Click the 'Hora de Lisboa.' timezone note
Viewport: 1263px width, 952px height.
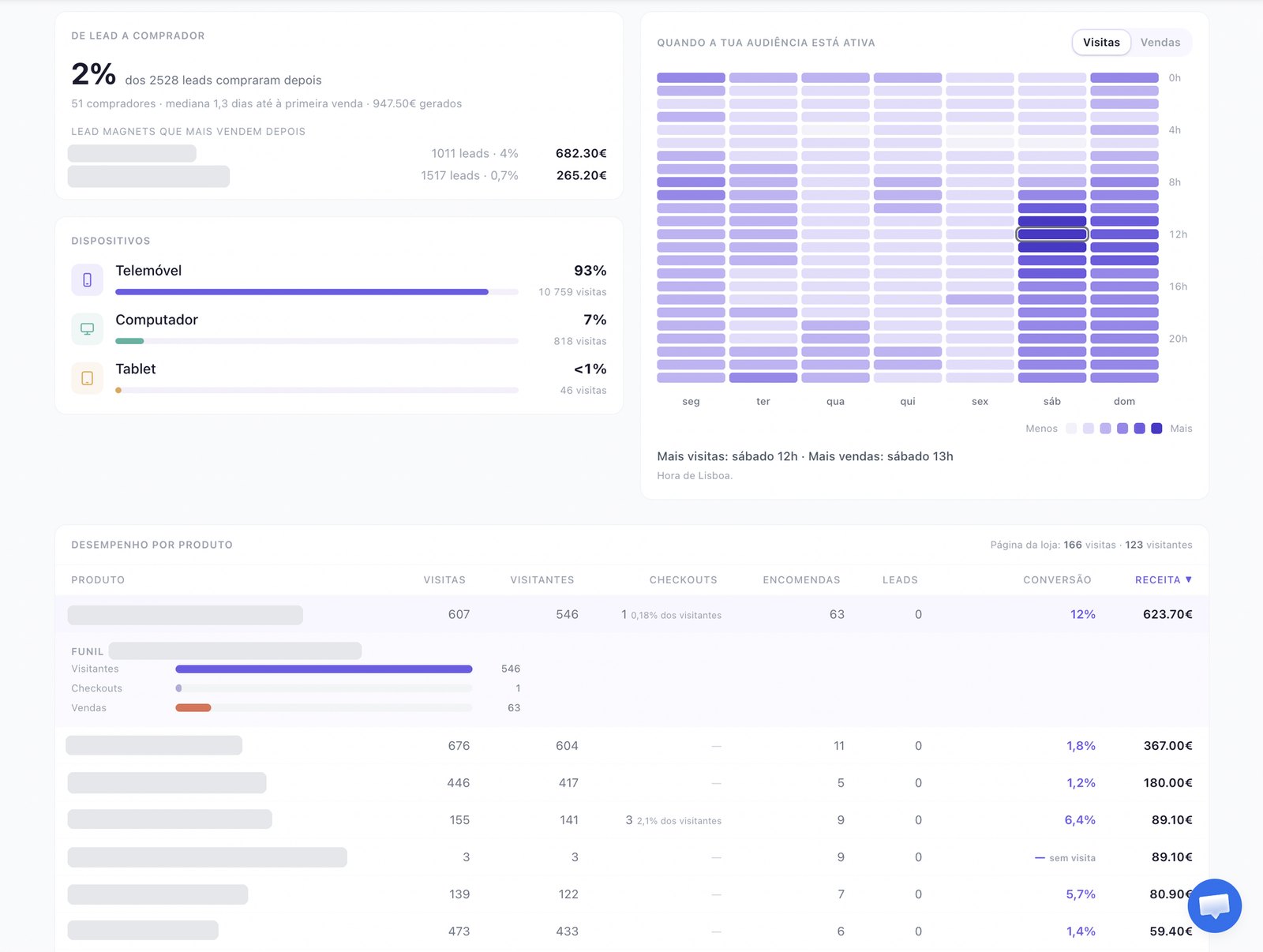695,475
